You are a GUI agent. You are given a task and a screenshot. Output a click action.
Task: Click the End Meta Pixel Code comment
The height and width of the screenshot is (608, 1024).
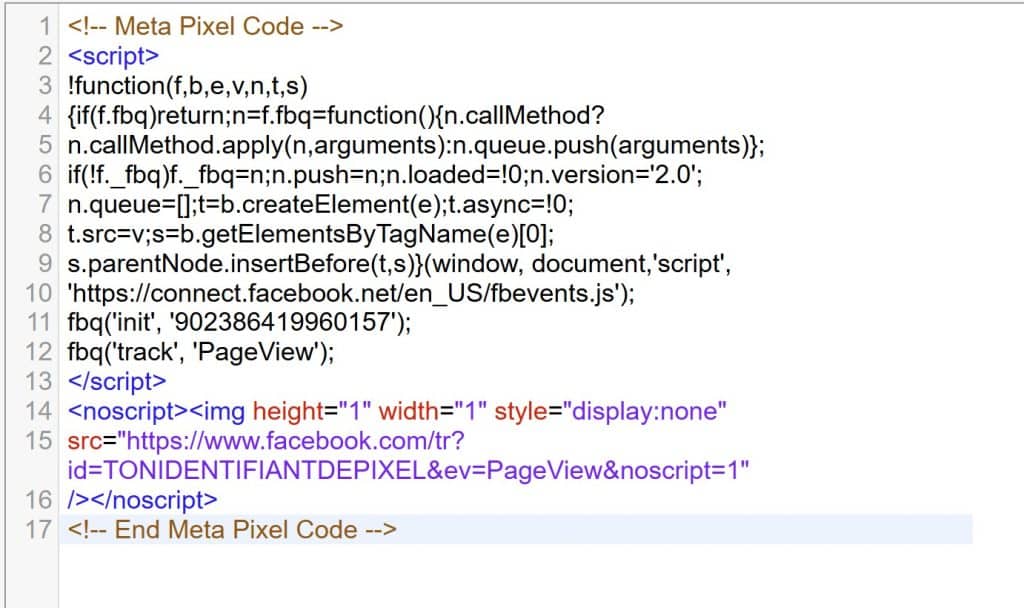[x=232, y=529]
